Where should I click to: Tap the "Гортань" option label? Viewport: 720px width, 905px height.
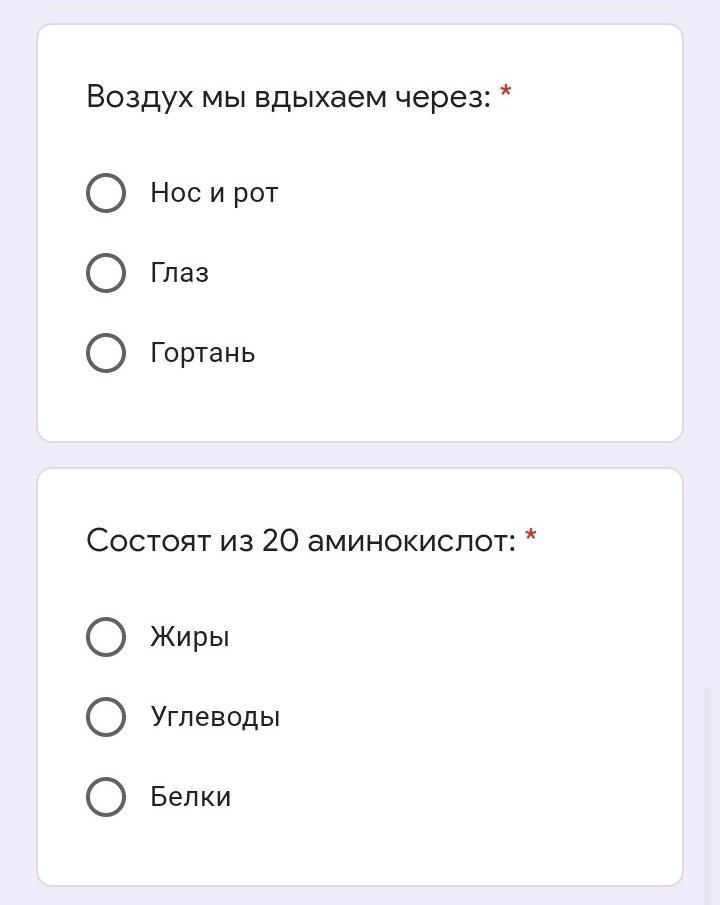(x=203, y=353)
